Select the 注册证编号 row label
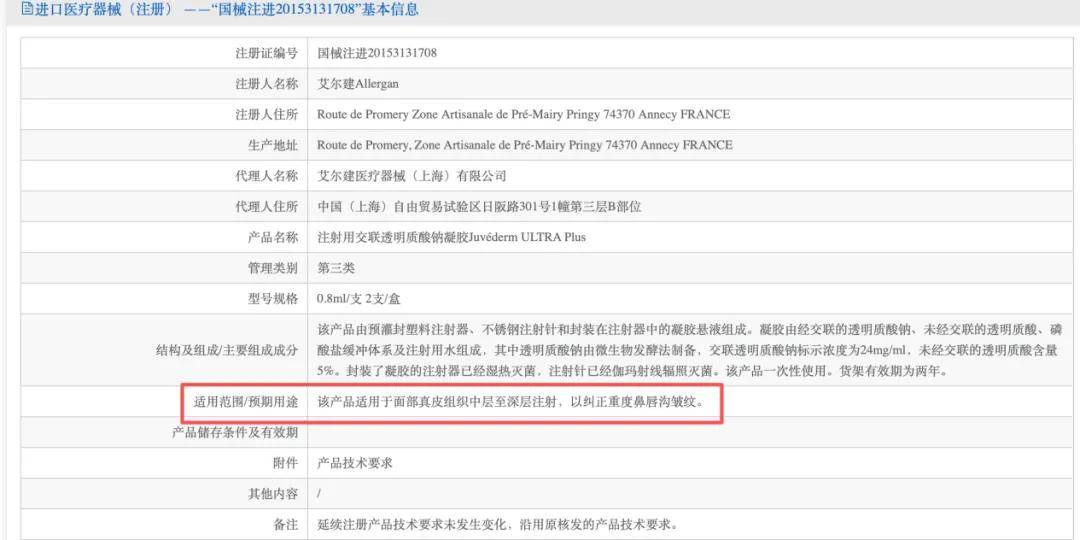The width and height of the screenshot is (1080, 540). tap(267, 53)
